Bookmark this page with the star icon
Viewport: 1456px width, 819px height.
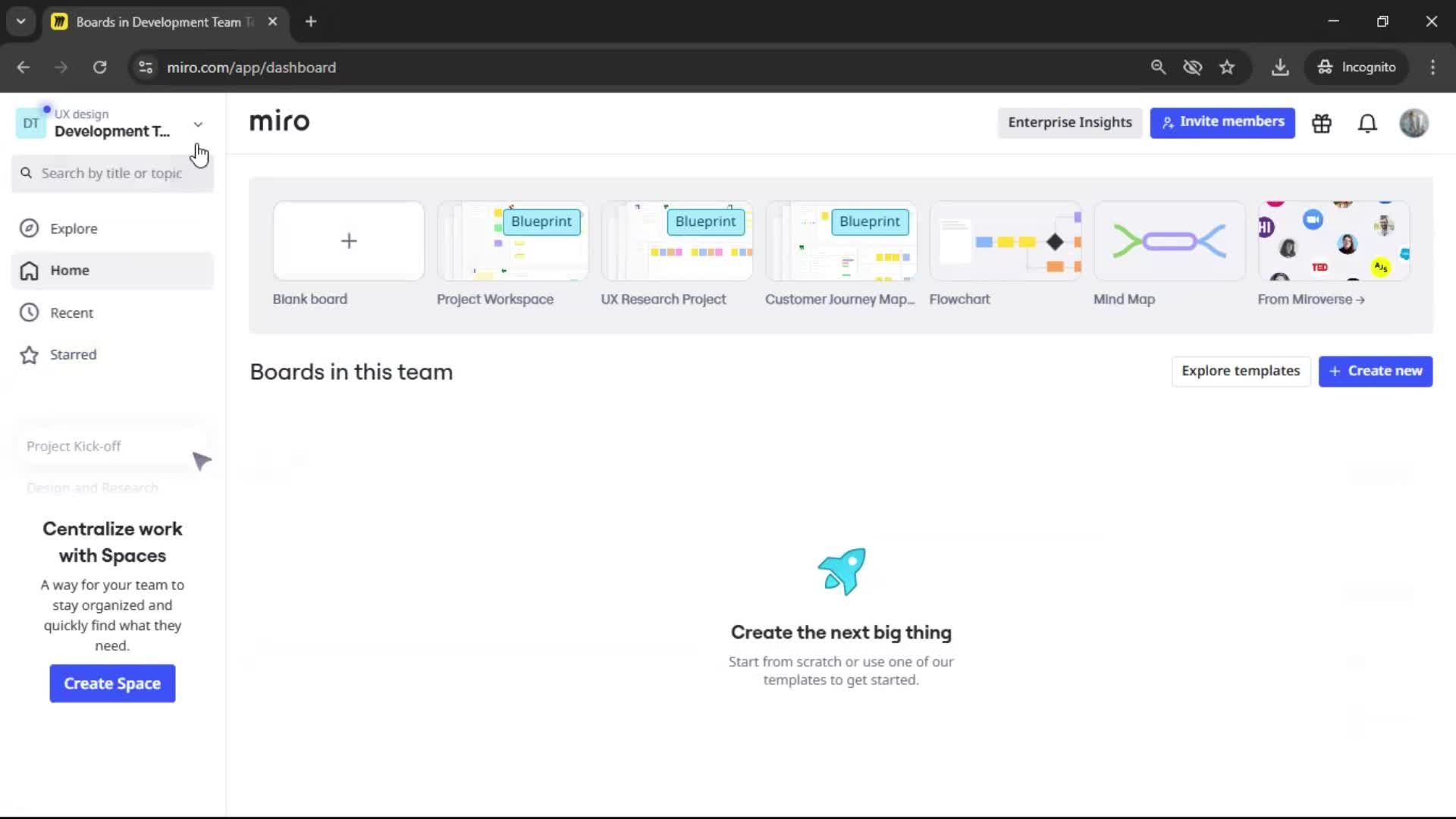1227,67
